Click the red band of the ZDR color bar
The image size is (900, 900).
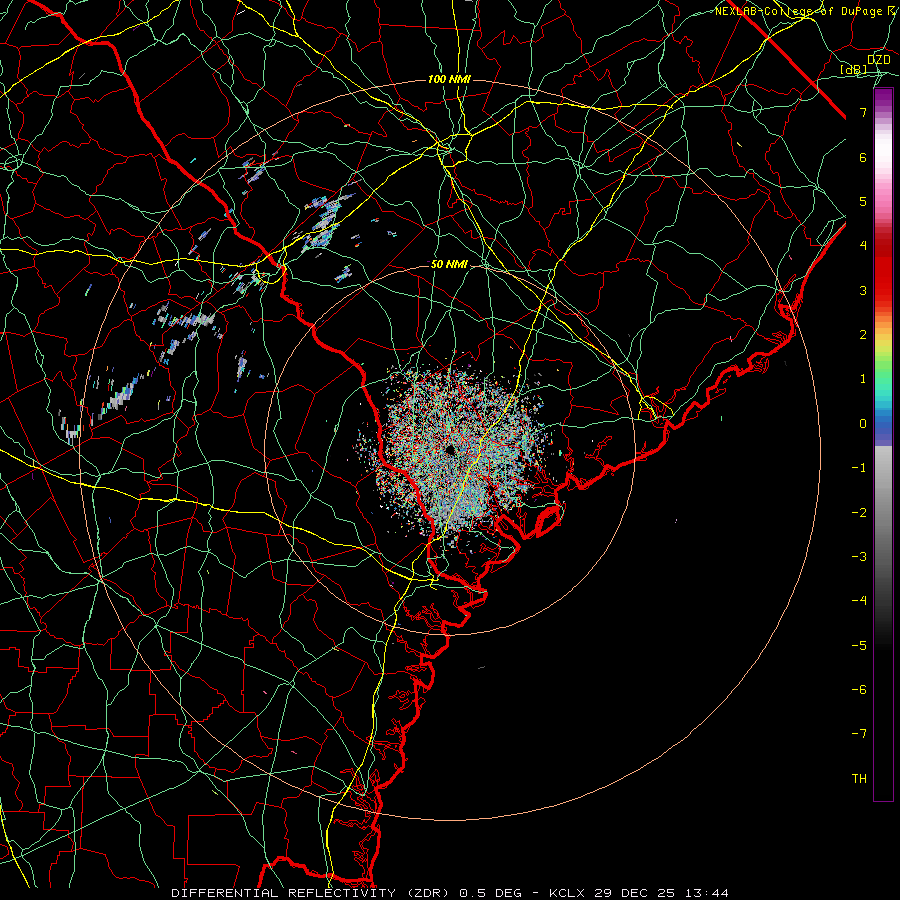tap(883, 270)
